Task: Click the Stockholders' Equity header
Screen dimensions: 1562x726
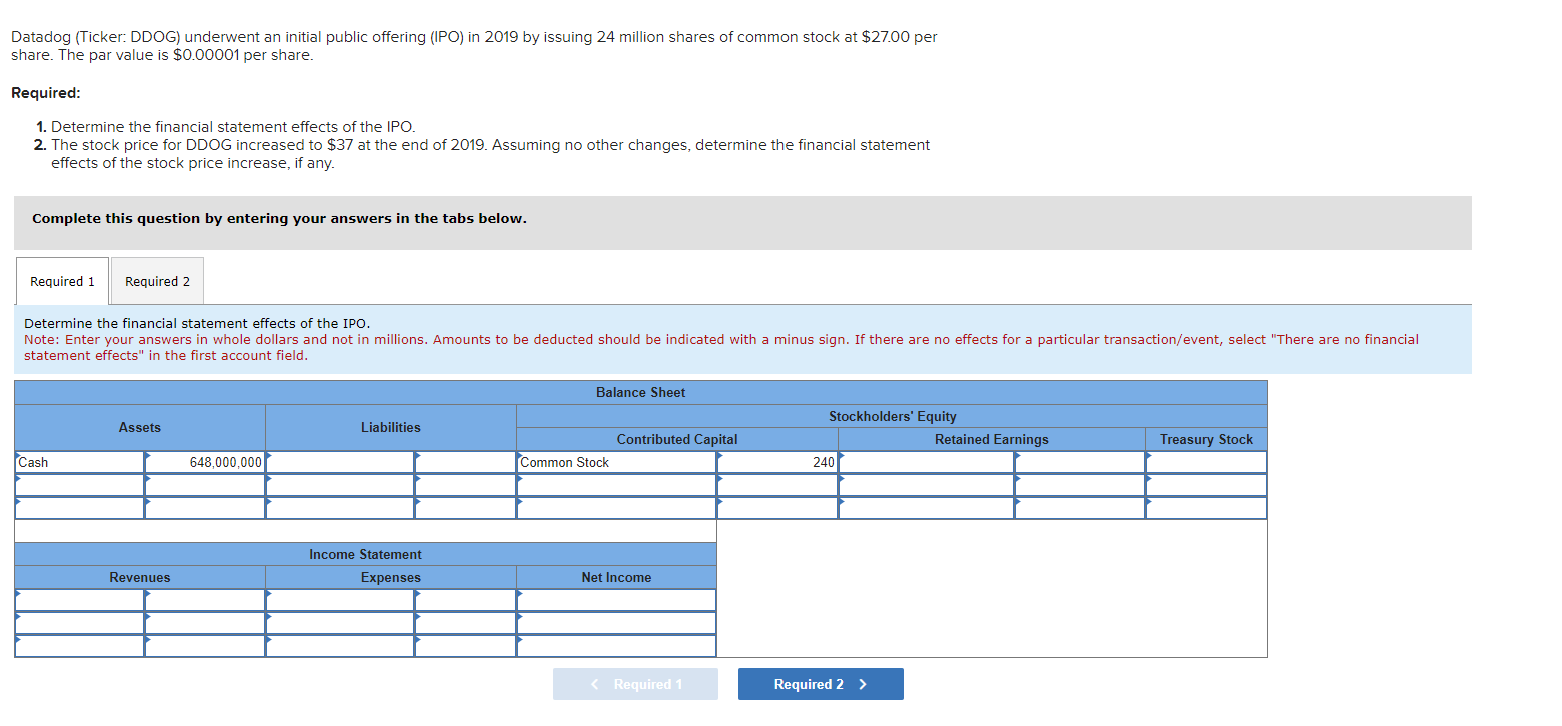Action: point(892,416)
